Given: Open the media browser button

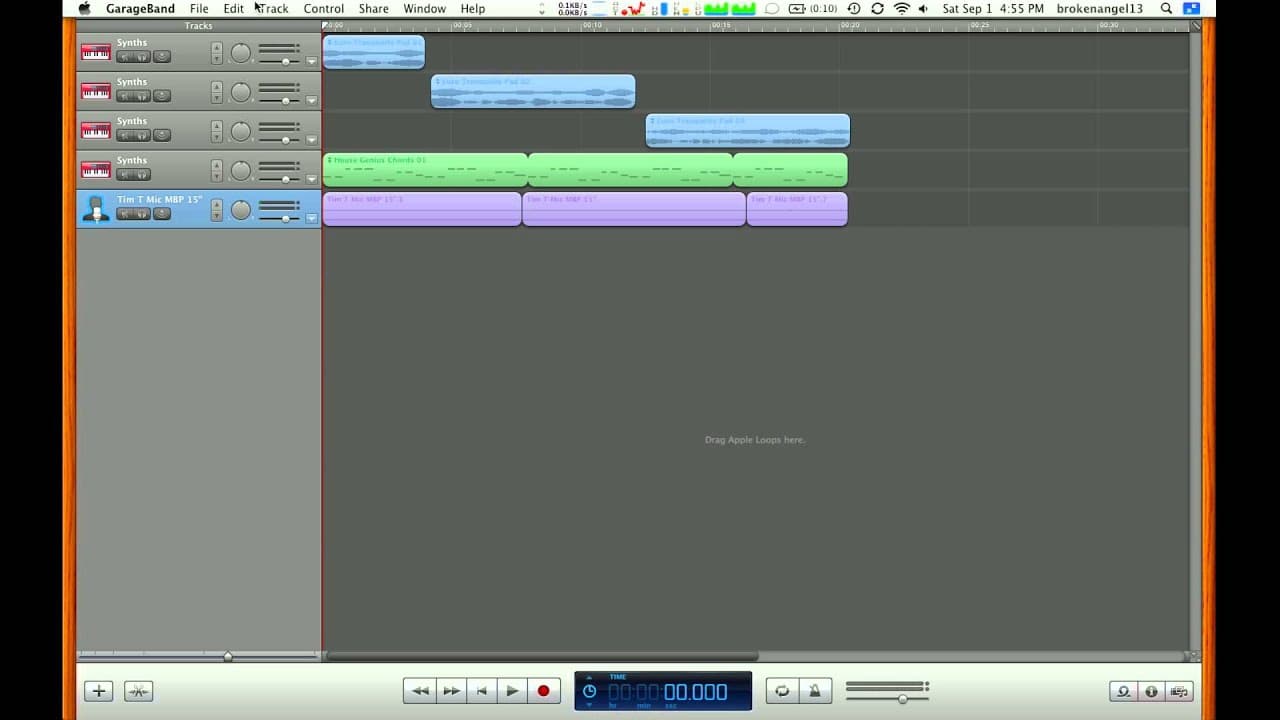Looking at the screenshot, I should coord(1179,691).
